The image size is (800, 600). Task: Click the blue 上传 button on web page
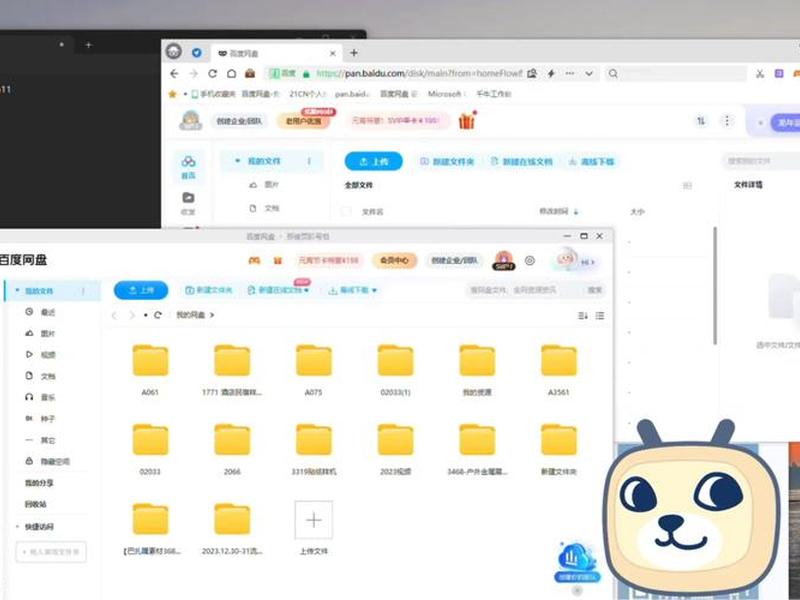coord(373,161)
